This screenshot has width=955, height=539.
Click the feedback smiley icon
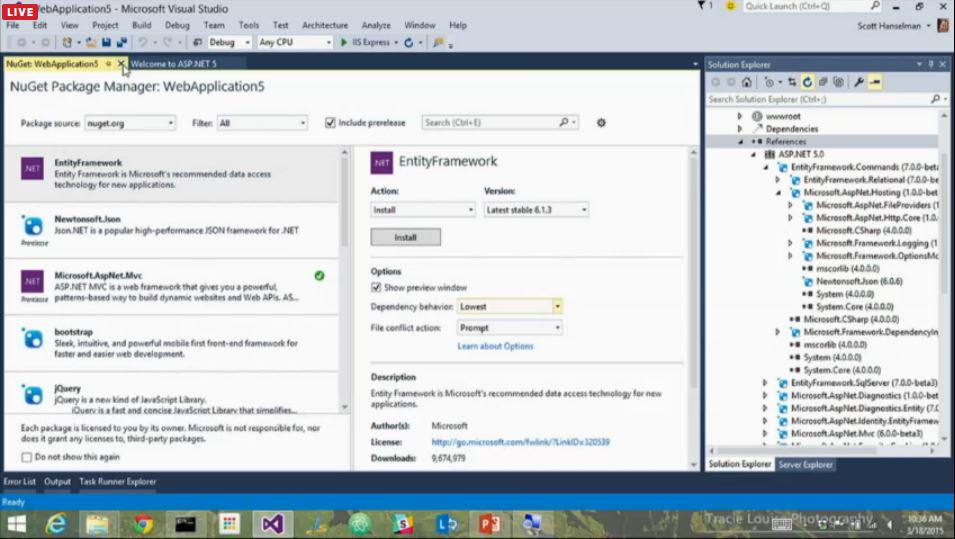[x=730, y=6]
